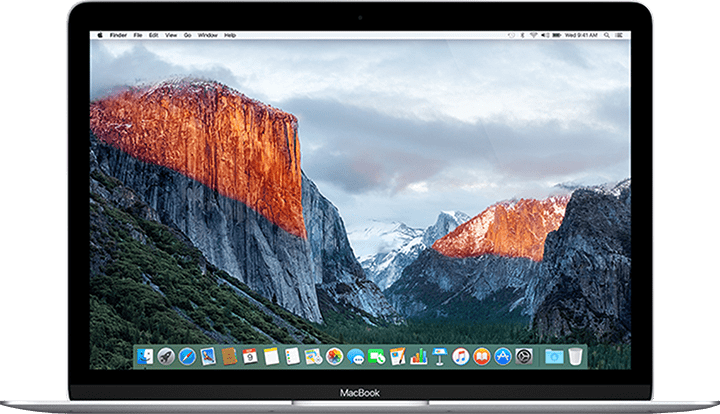Open Maps icon in Dock
The image size is (720, 414).
tap(314, 356)
